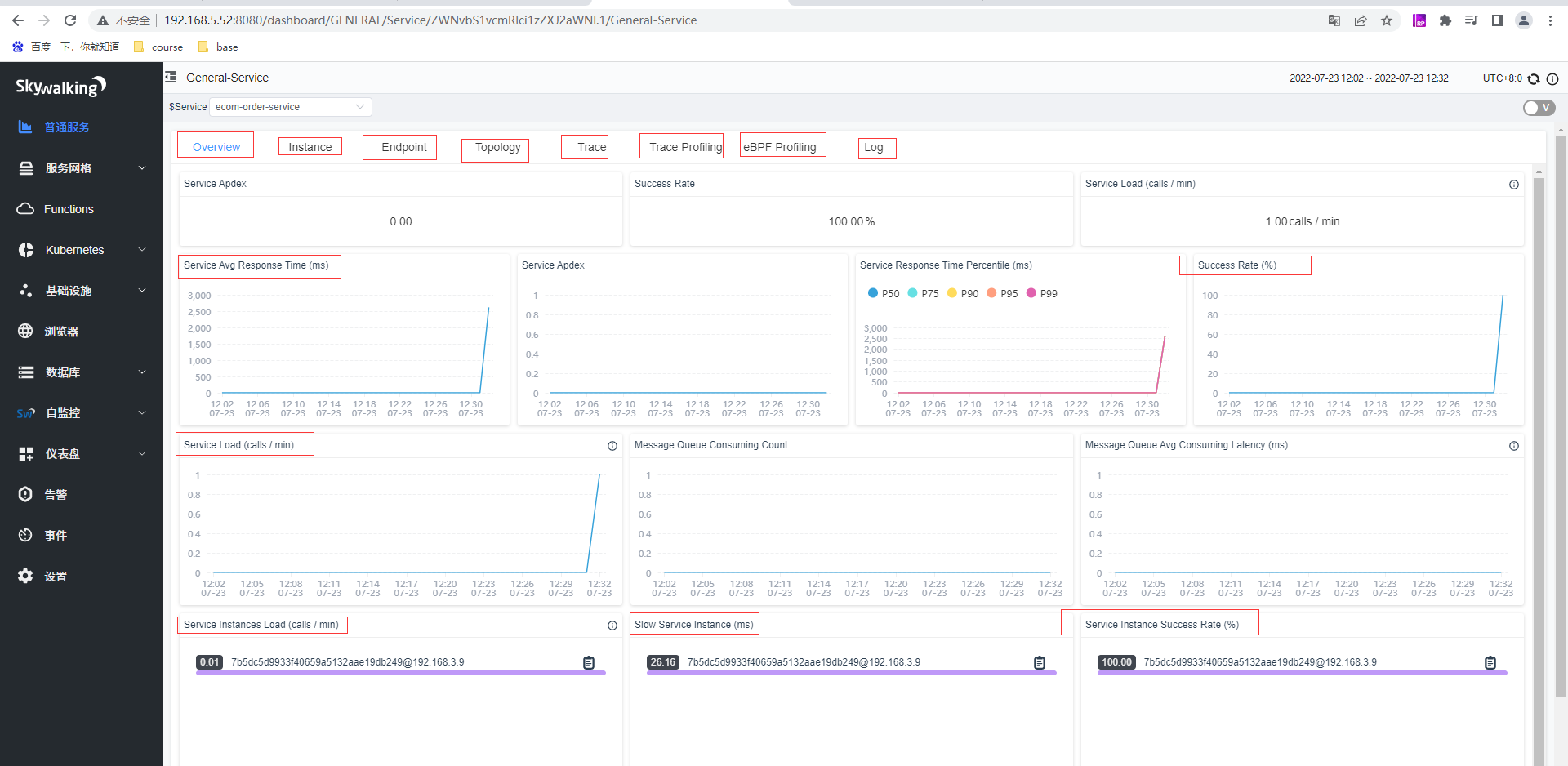Expand the 服务网格 sidebar menu
This screenshot has width=1568, height=766.
(x=82, y=168)
